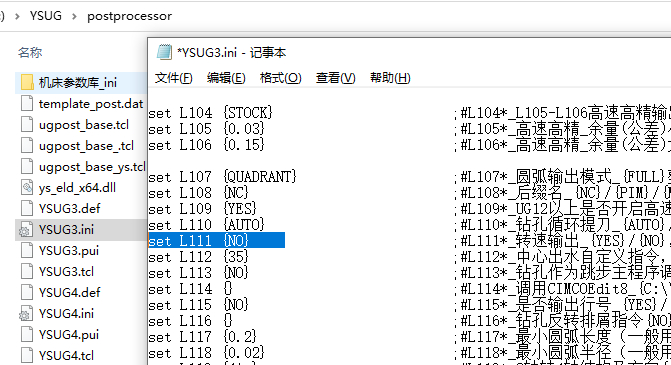The image size is (671, 365).
Task: Select file name YSUG3.pui in Explorer
Action: 68,250
